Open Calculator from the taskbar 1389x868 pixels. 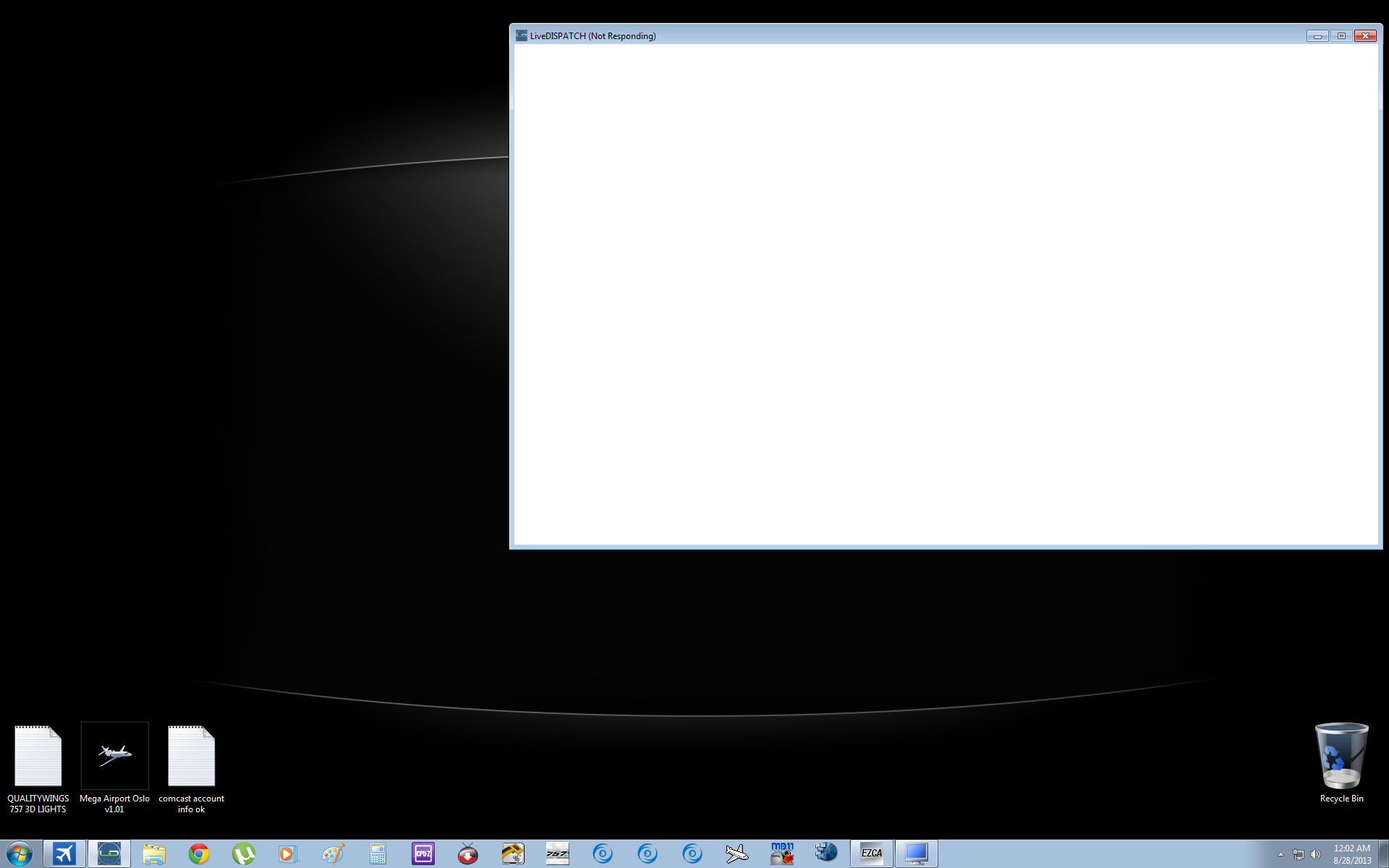point(378,854)
